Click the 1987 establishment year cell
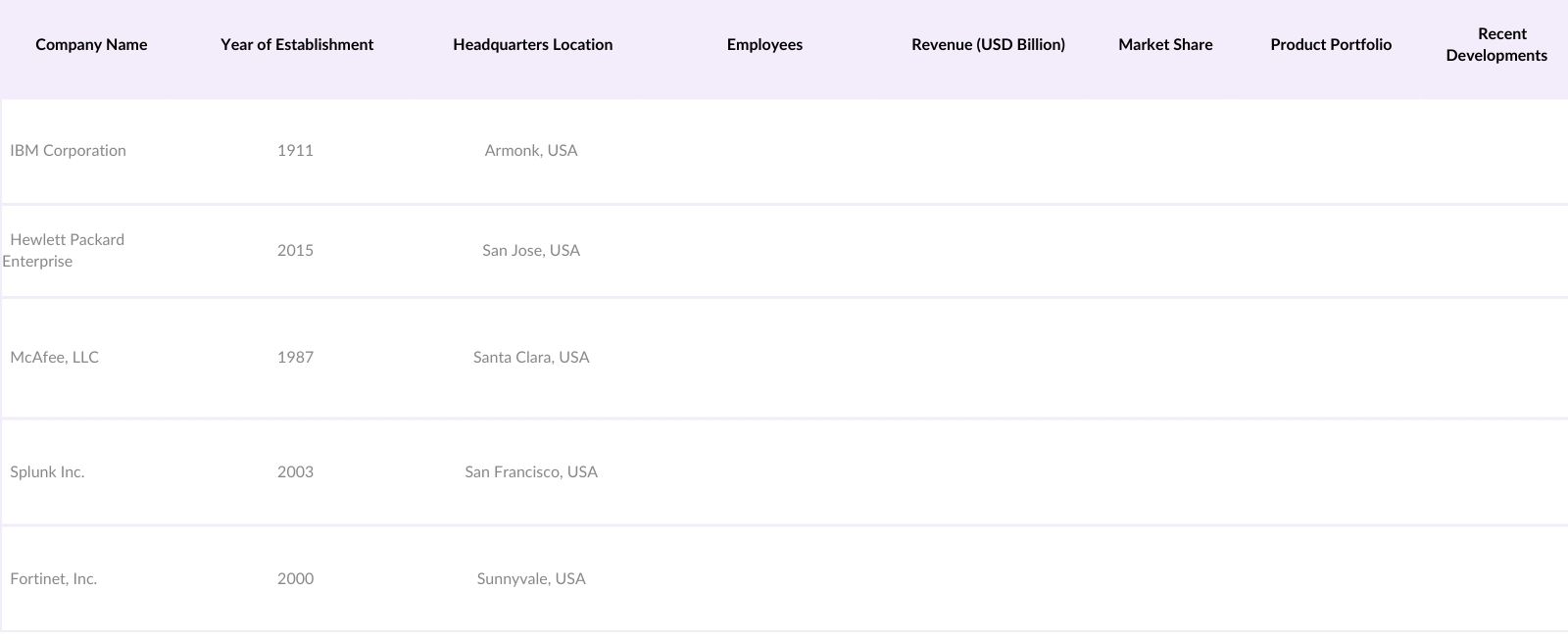The image size is (1568, 640). [x=295, y=358]
